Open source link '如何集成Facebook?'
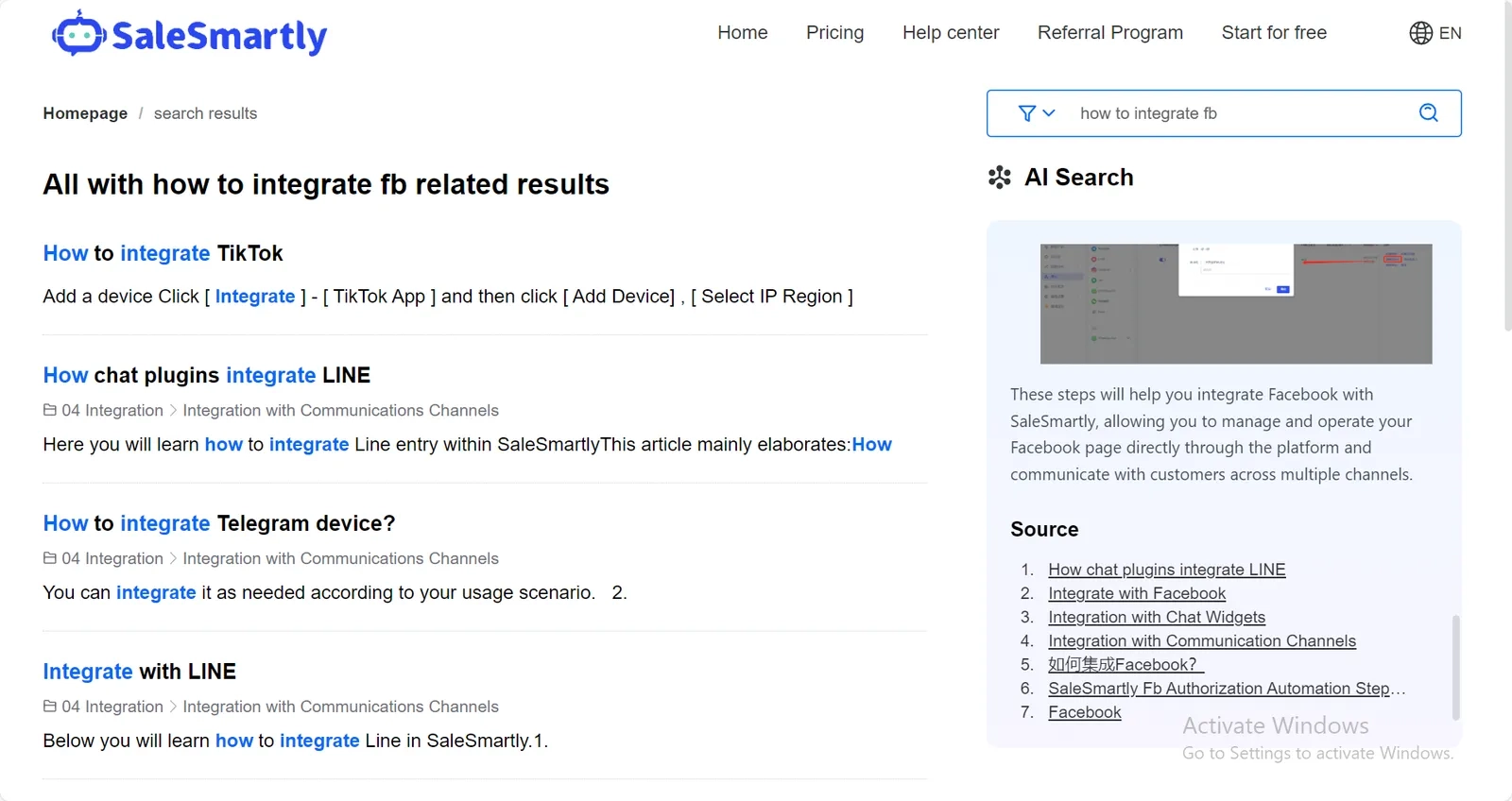 (x=1126, y=664)
